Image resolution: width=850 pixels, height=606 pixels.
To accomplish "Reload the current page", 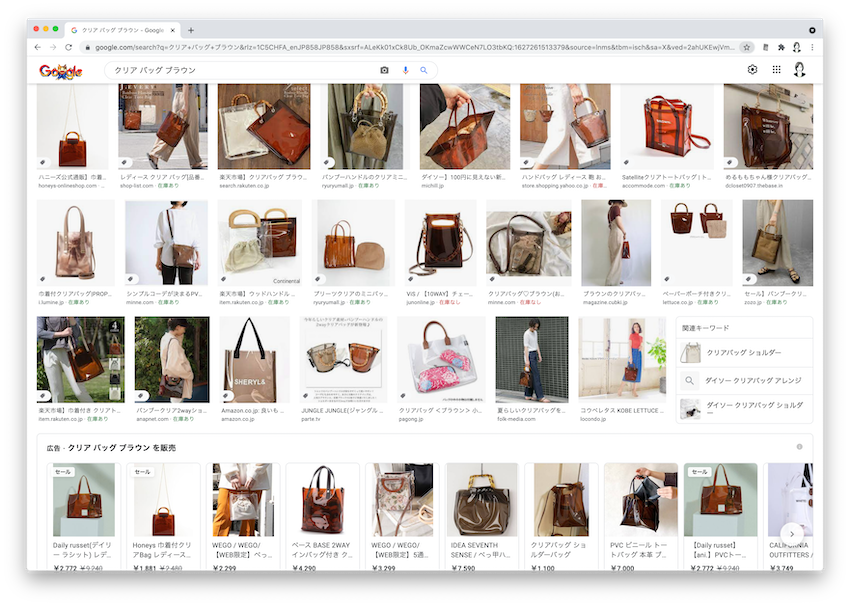I will (69, 47).
